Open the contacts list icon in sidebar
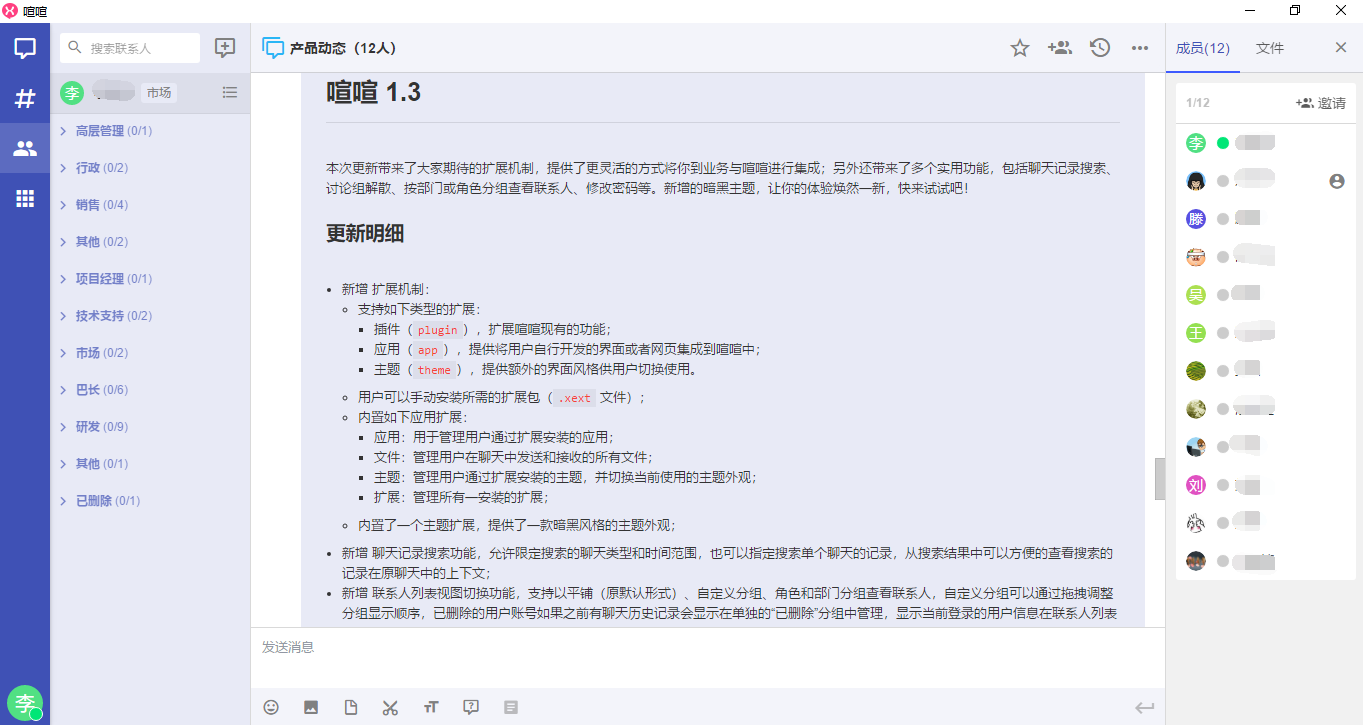The height and width of the screenshot is (725, 1363). tap(25, 149)
